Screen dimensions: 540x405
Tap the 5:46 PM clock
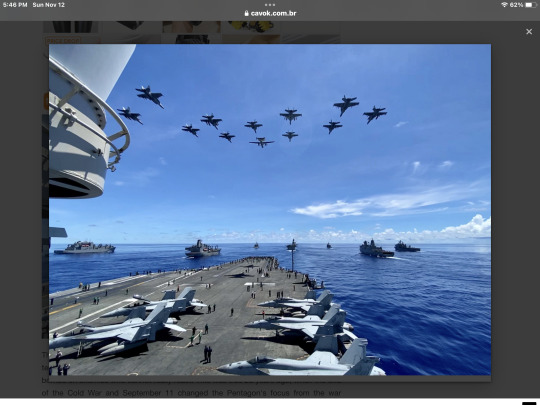point(15,5)
